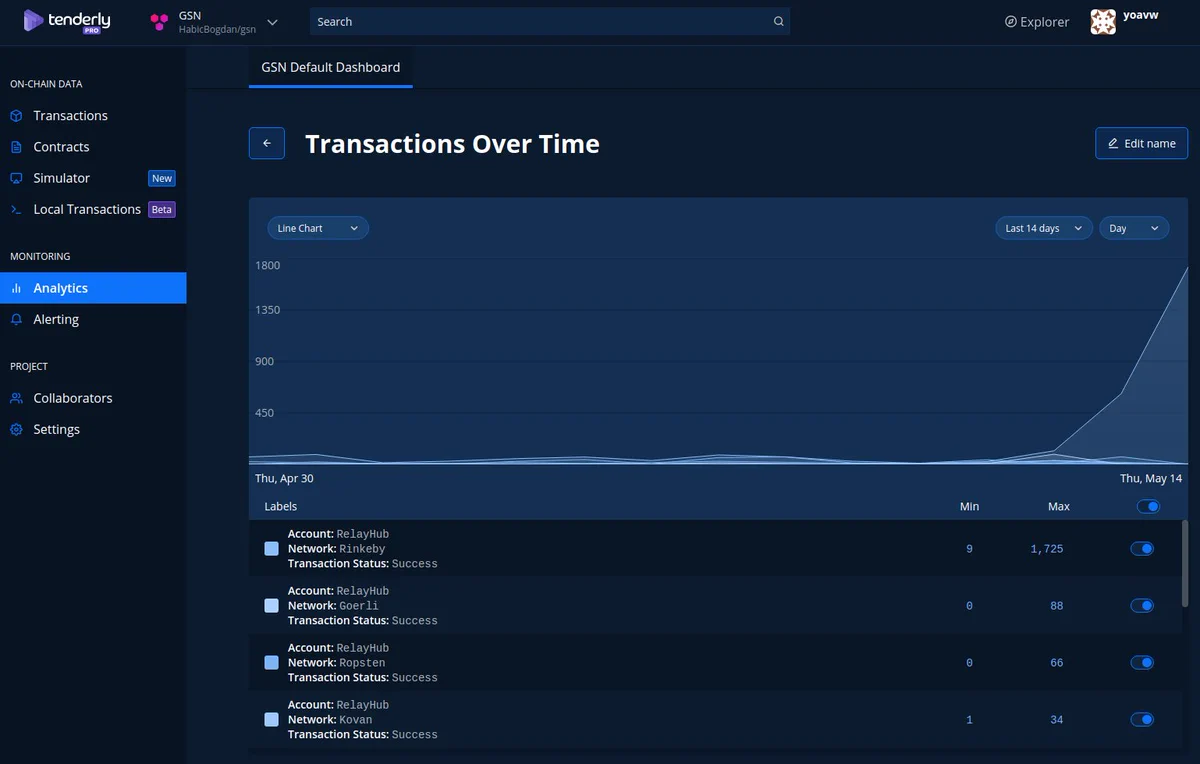This screenshot has width=1200, height=764.
Task: Open the Collaborators menu item
Action: pyautogui.click(x=93, y=398)
